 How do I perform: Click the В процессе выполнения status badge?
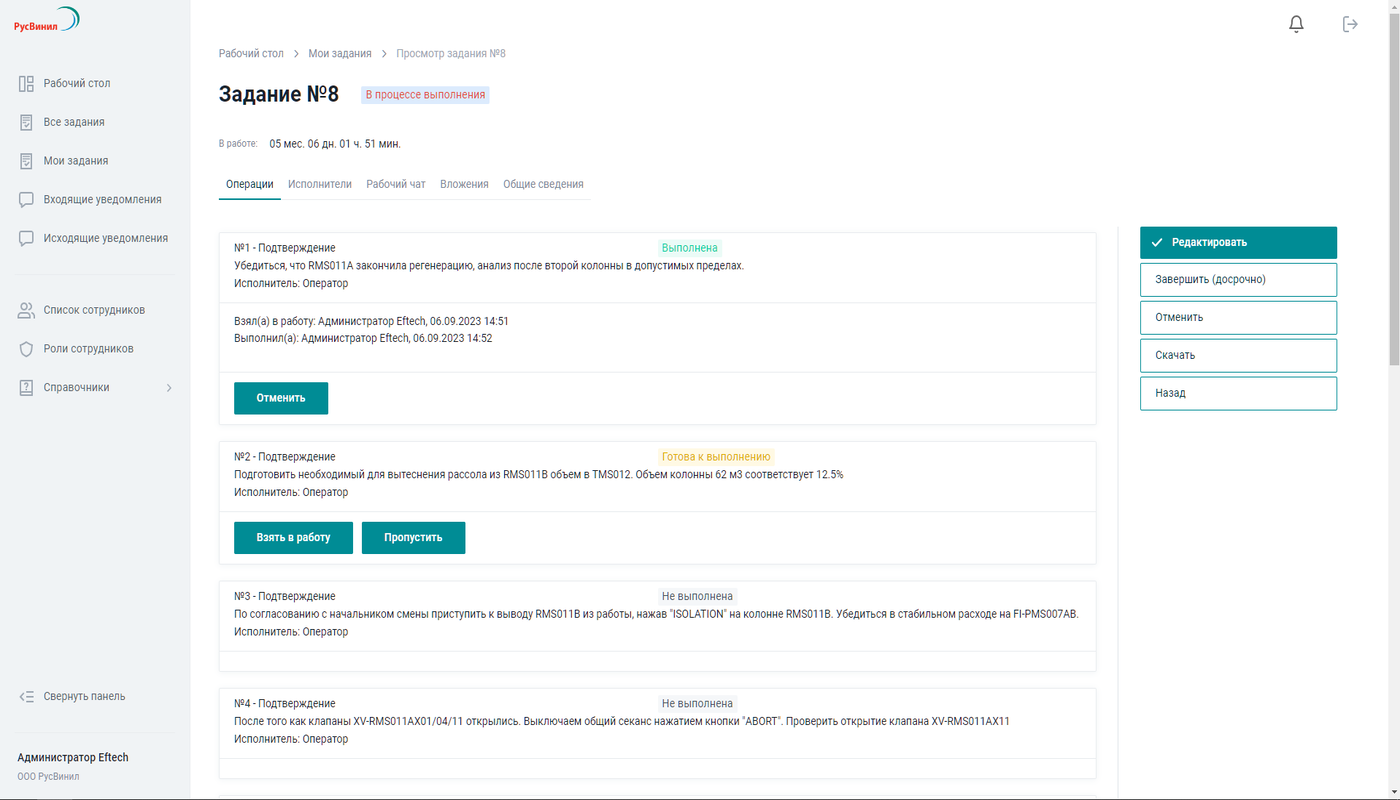(x=425, y=95)
